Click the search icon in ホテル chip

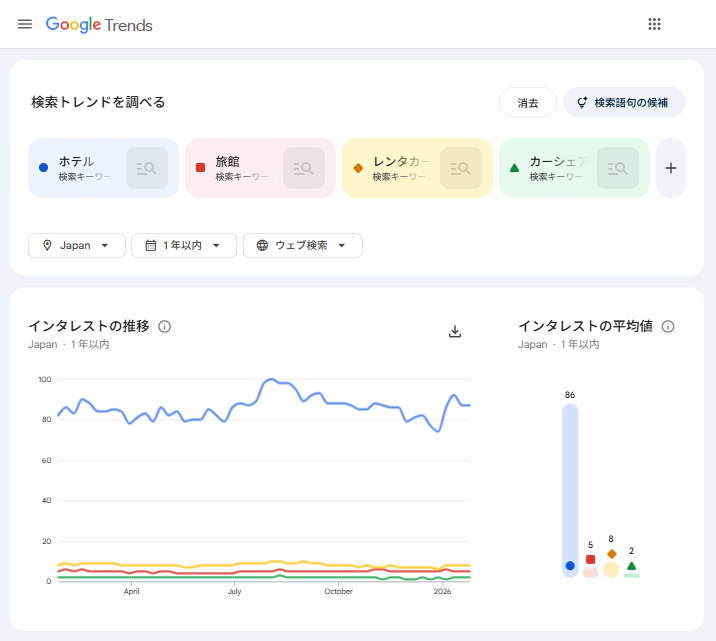pos(147,168)
